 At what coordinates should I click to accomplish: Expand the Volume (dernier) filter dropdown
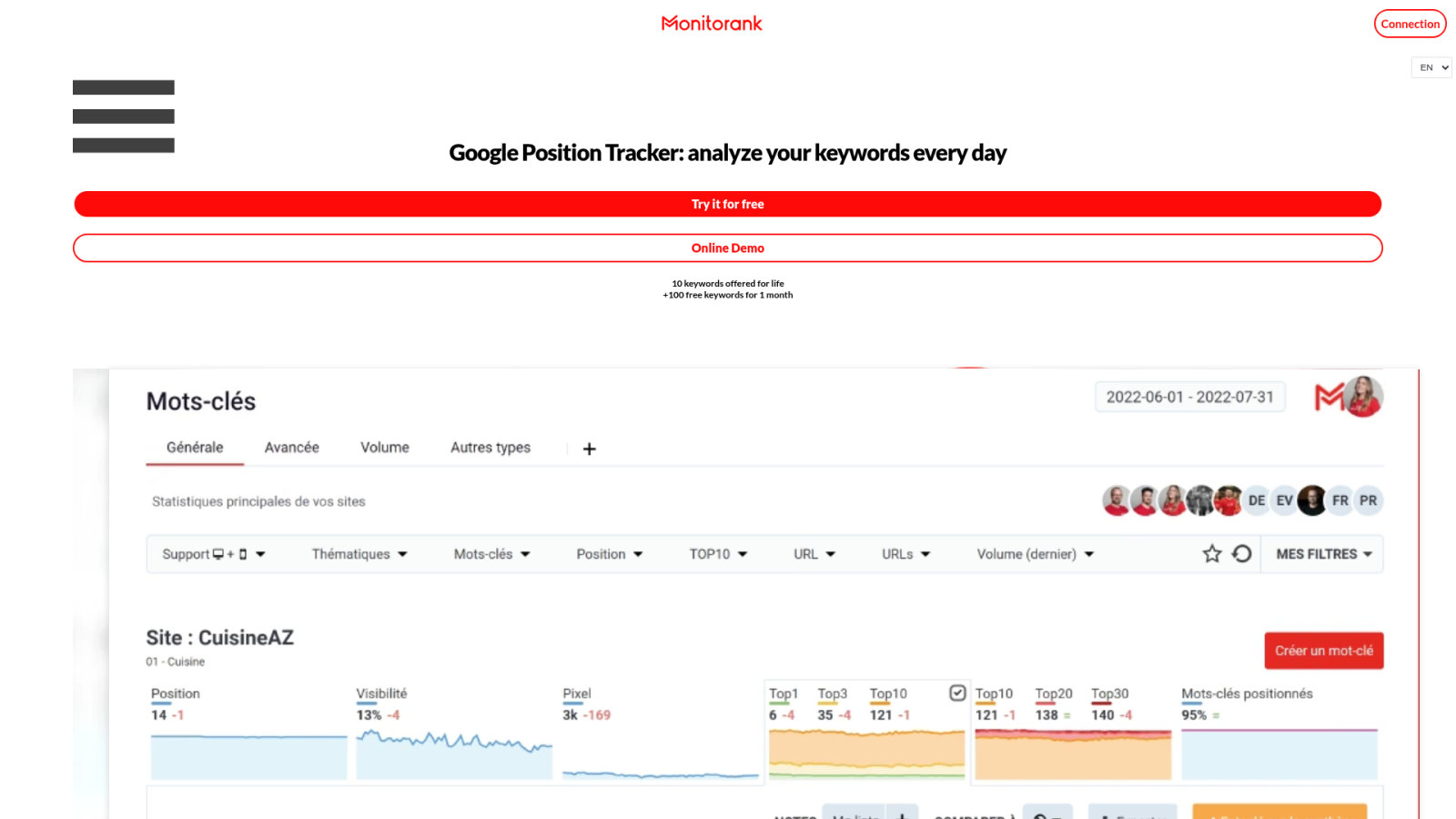coord(1036,554)
